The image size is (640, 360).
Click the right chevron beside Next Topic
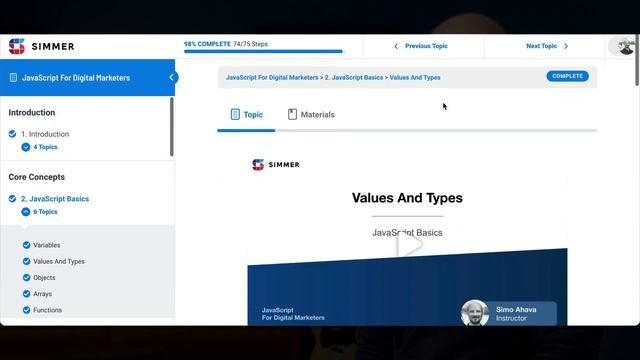tap(566, 46)
